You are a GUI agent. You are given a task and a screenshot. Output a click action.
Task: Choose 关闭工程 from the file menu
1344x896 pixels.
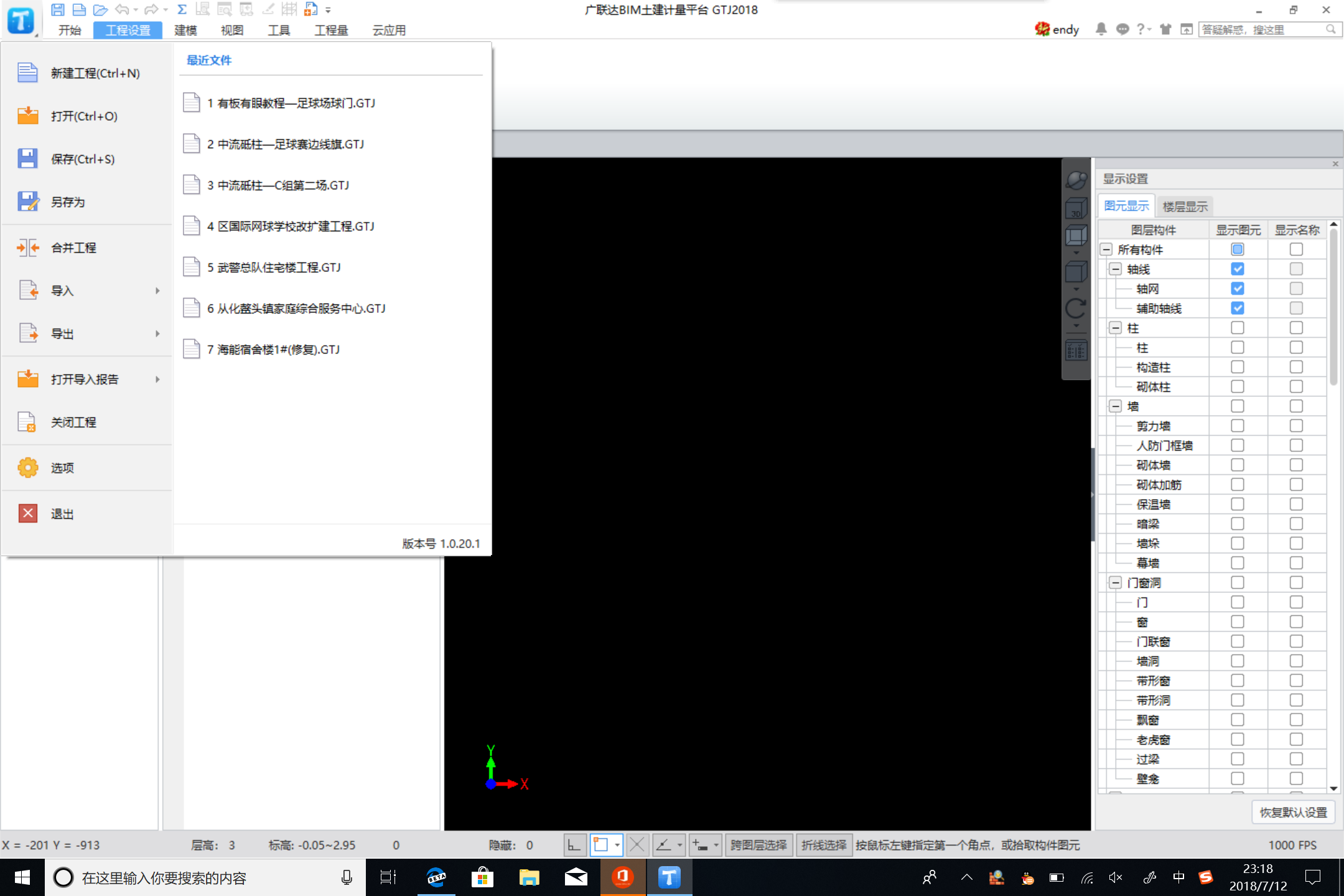(87, 422)
